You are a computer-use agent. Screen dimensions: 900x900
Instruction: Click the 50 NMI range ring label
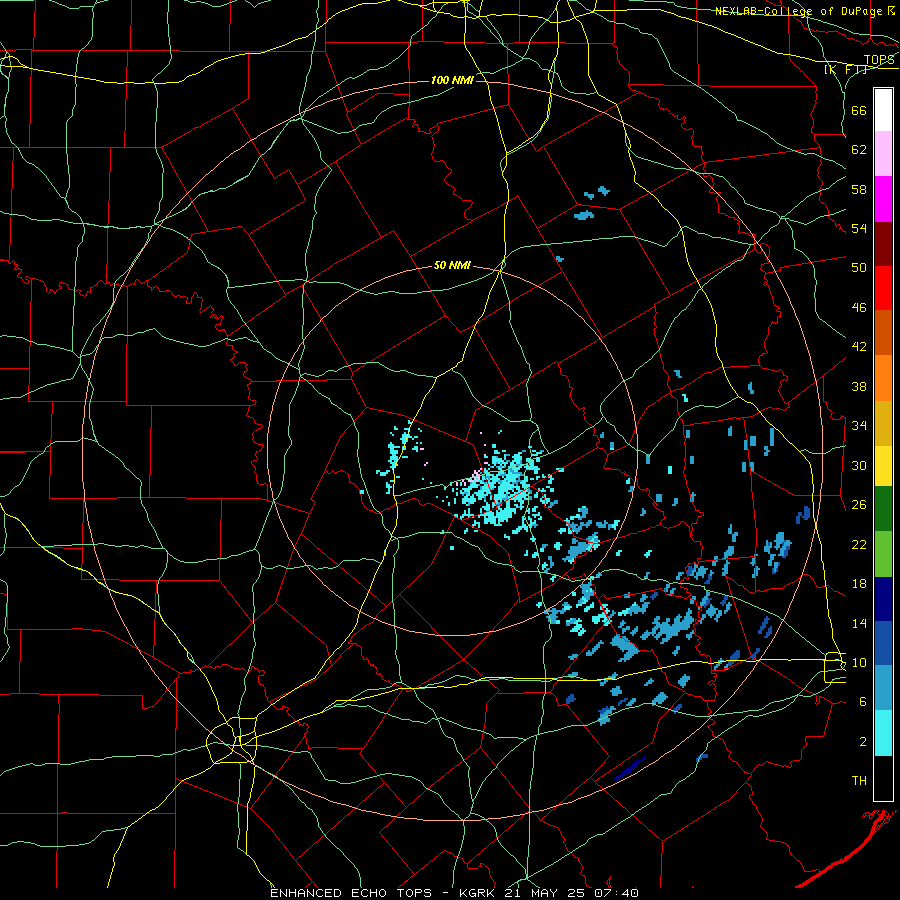point(452,265)
